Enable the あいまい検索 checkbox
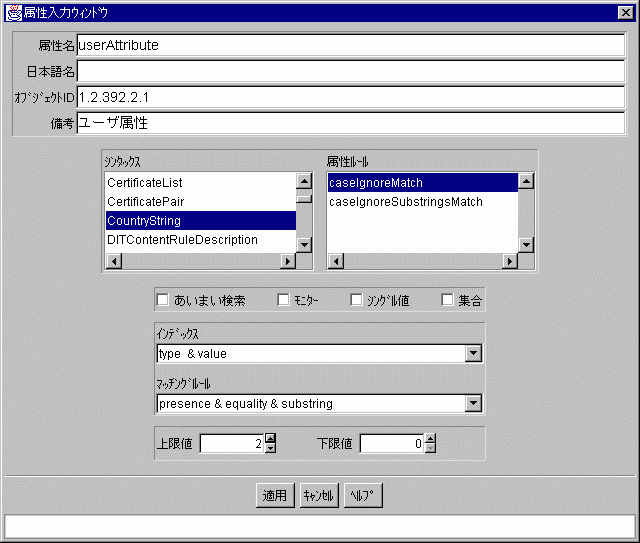Viewport: 640px width, 543px height. click(x=162, y=300)
